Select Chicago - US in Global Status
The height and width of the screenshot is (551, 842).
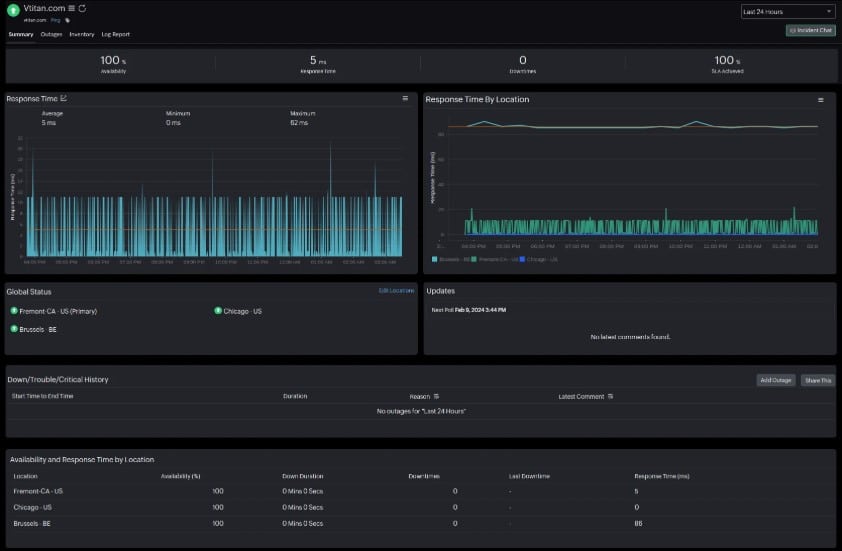(x=243, y=311)
